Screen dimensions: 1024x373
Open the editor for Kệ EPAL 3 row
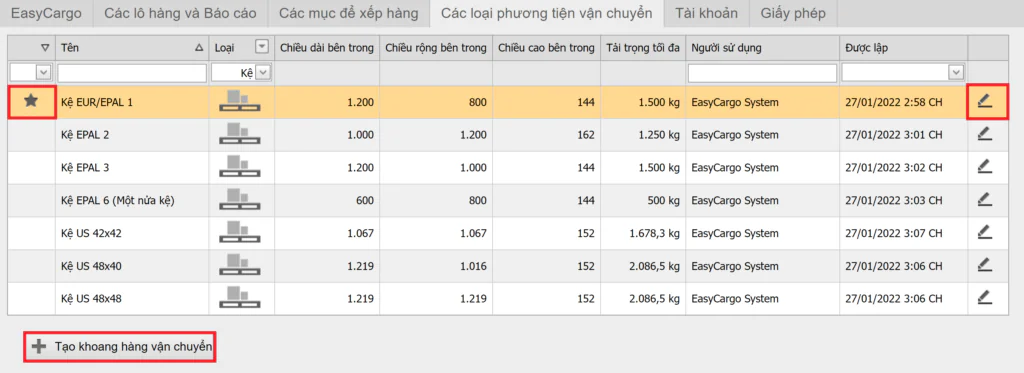985,167
